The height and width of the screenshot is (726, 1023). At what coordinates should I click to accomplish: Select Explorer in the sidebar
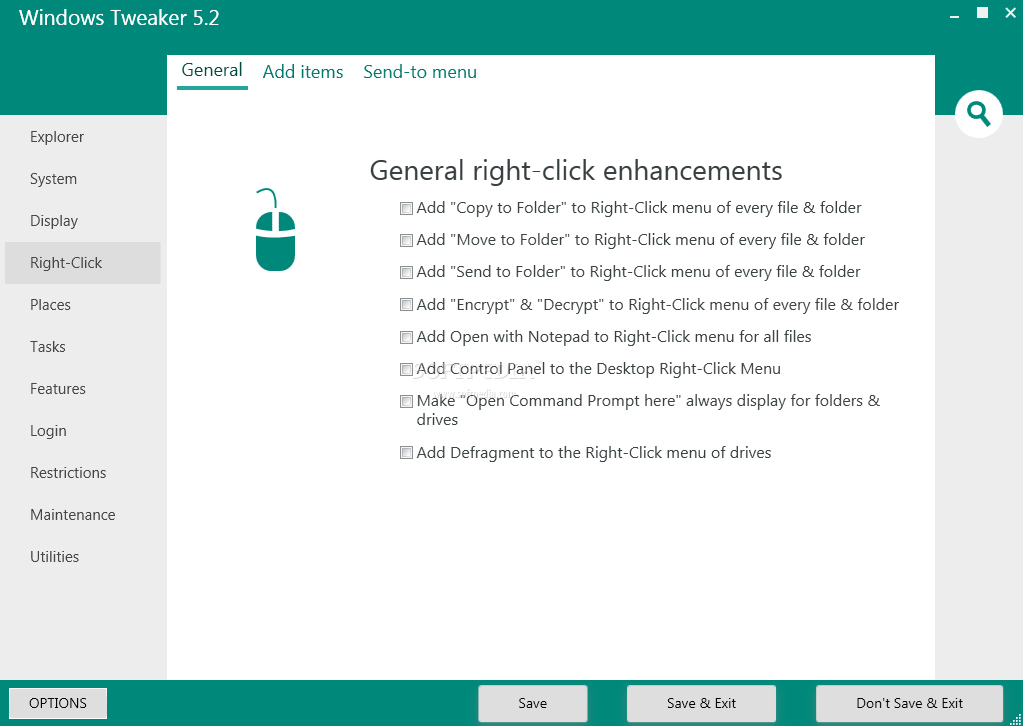83,137
